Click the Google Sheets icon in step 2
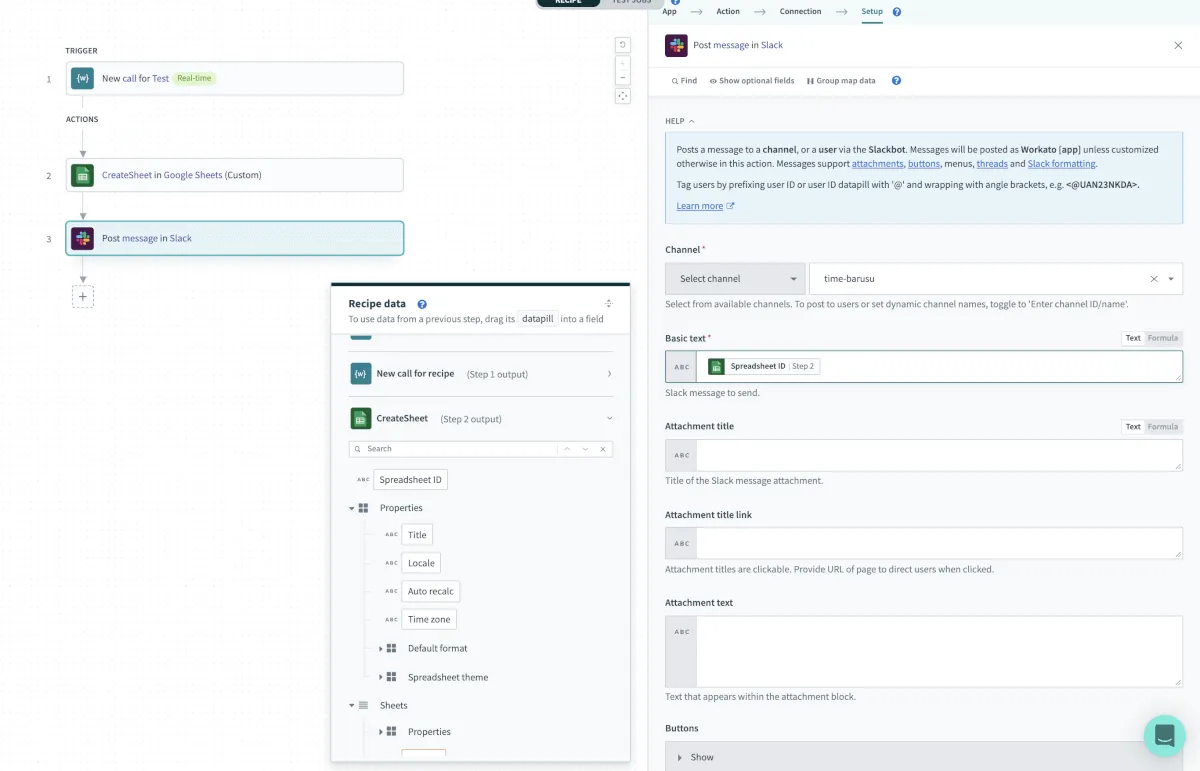Screen dimensions: 1200x771 coord(82,175)
